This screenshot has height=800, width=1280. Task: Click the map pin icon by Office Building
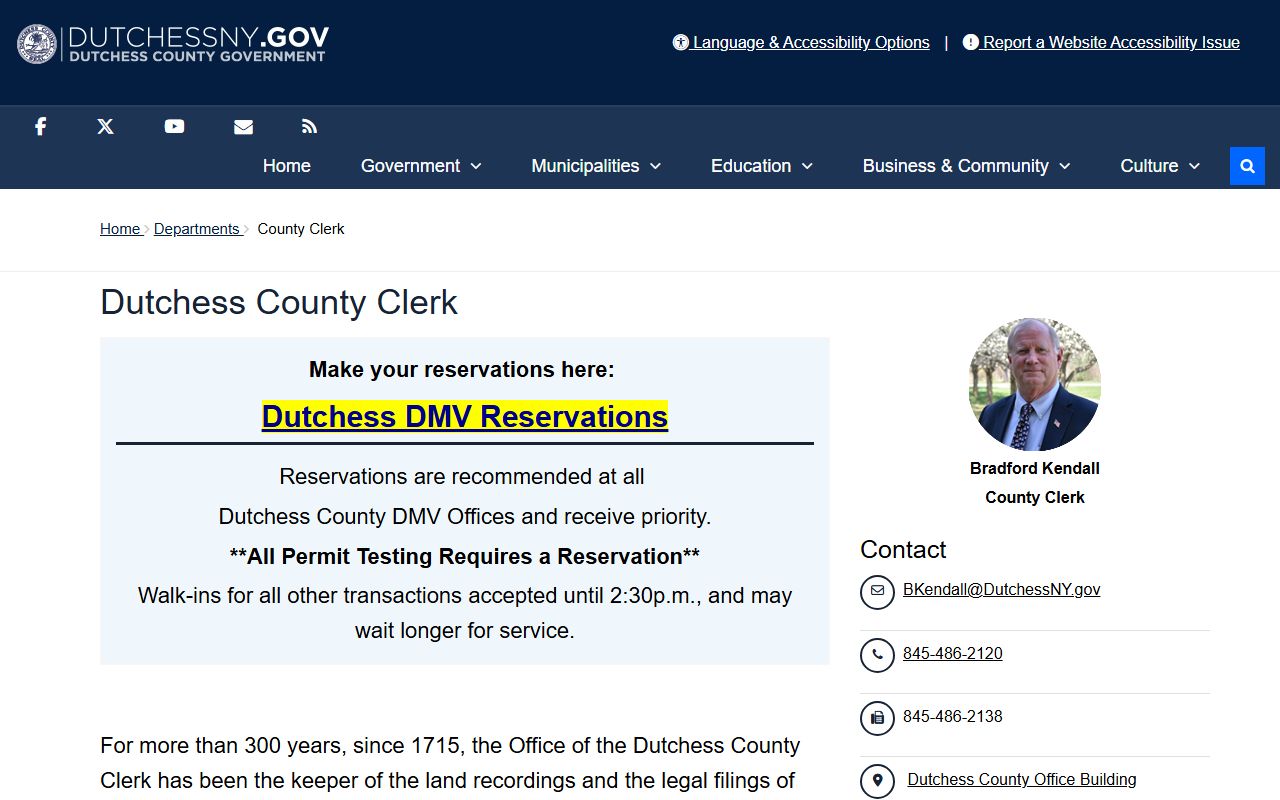877,781
